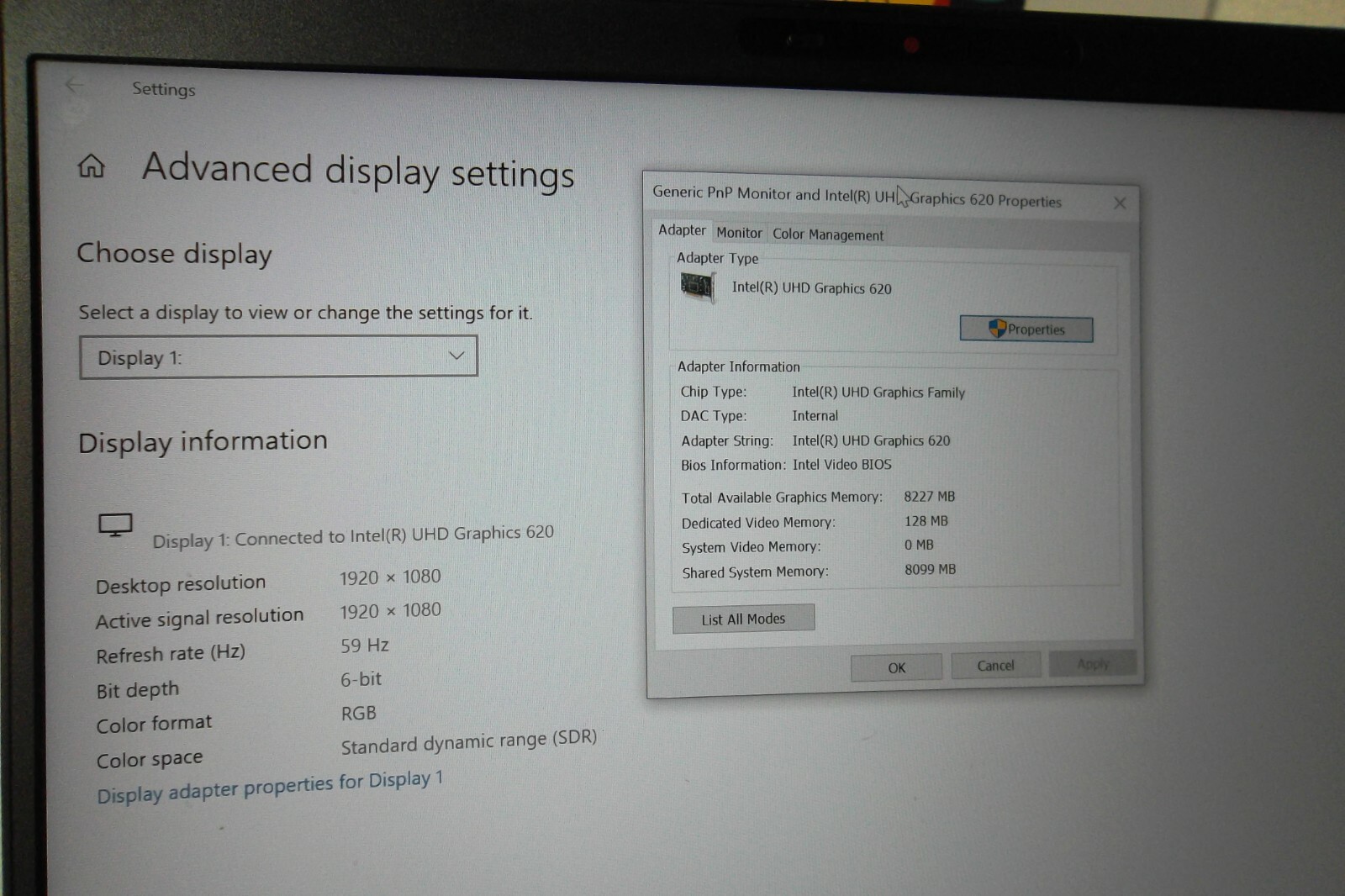The height and width of the screenshot is (896, 1345).
Task: Open the Color Management tab
Action: (828, 235)
